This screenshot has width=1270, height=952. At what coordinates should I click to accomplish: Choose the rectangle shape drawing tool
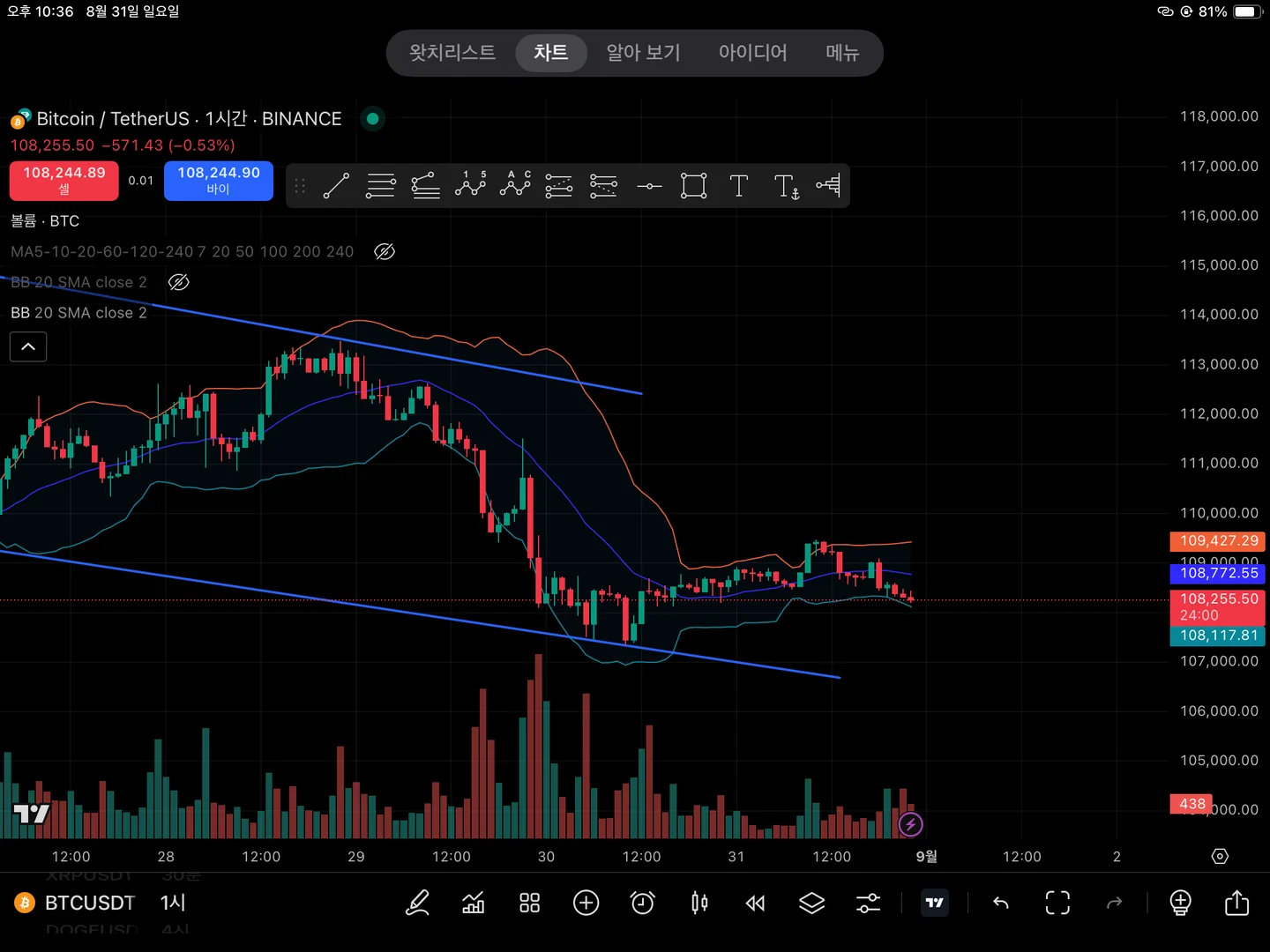click(x=694, y=186)
